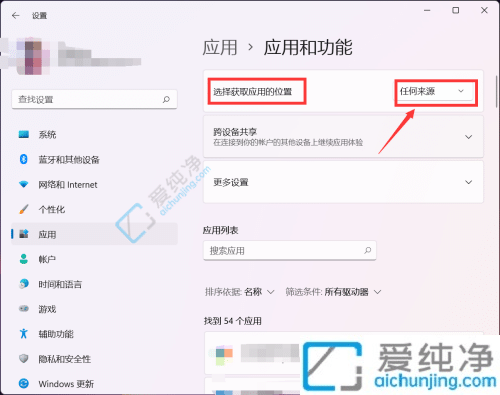Image resolution: width=500 pixels, height=395 pixels.
Task: Click the 应用 apps icon in sidebar
Action: (x=24, y=234)
